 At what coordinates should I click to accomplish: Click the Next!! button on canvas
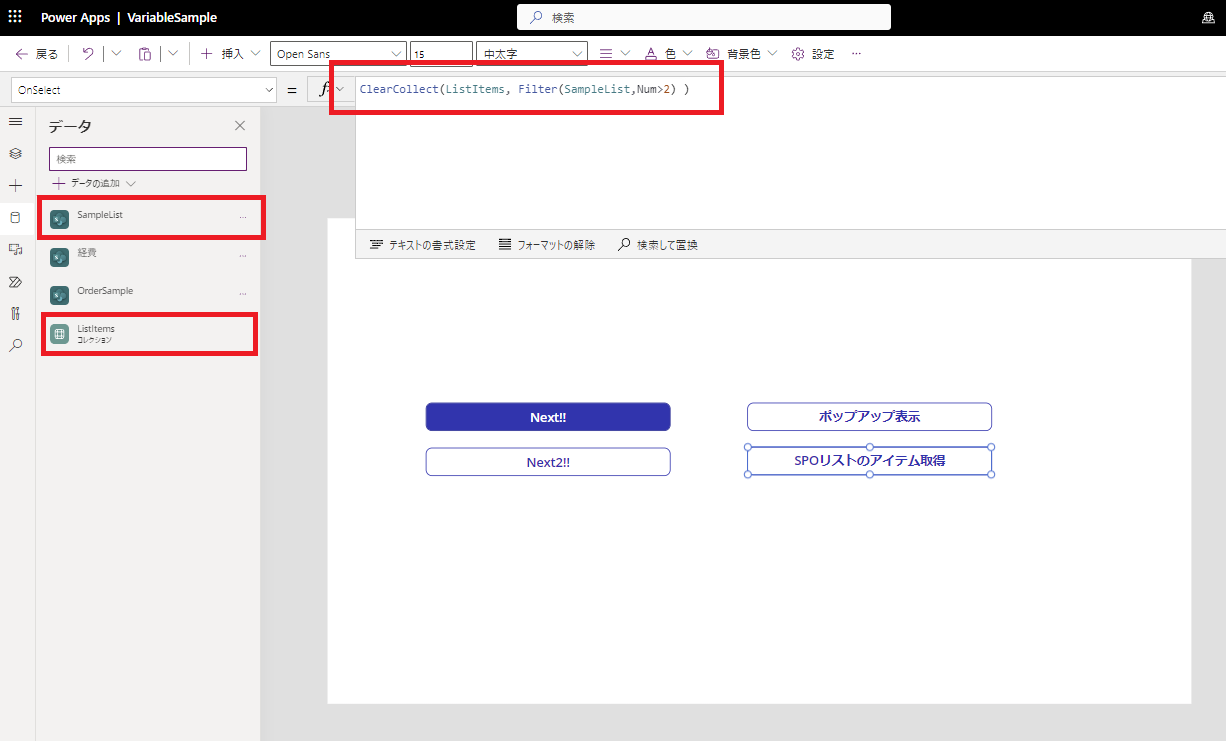(x=548, y=417)
